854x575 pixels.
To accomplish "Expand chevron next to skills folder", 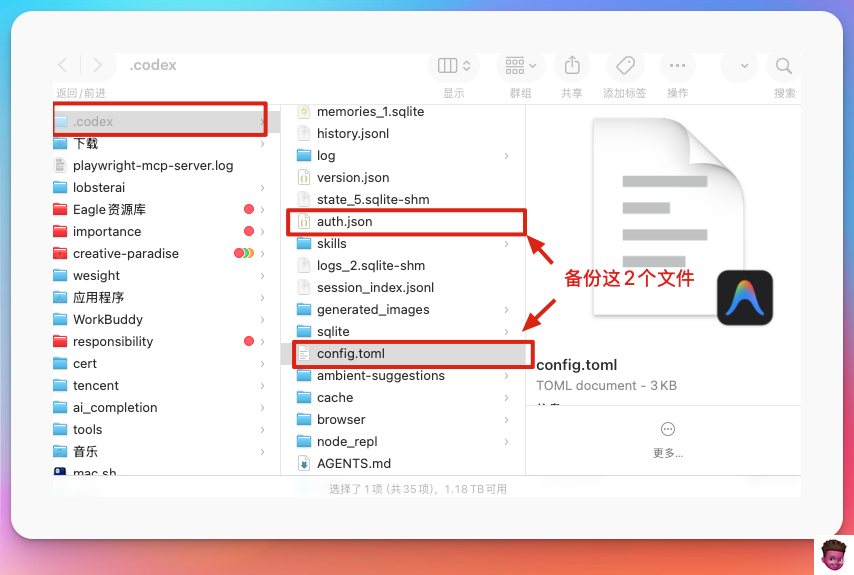I will tap(507, 244).
